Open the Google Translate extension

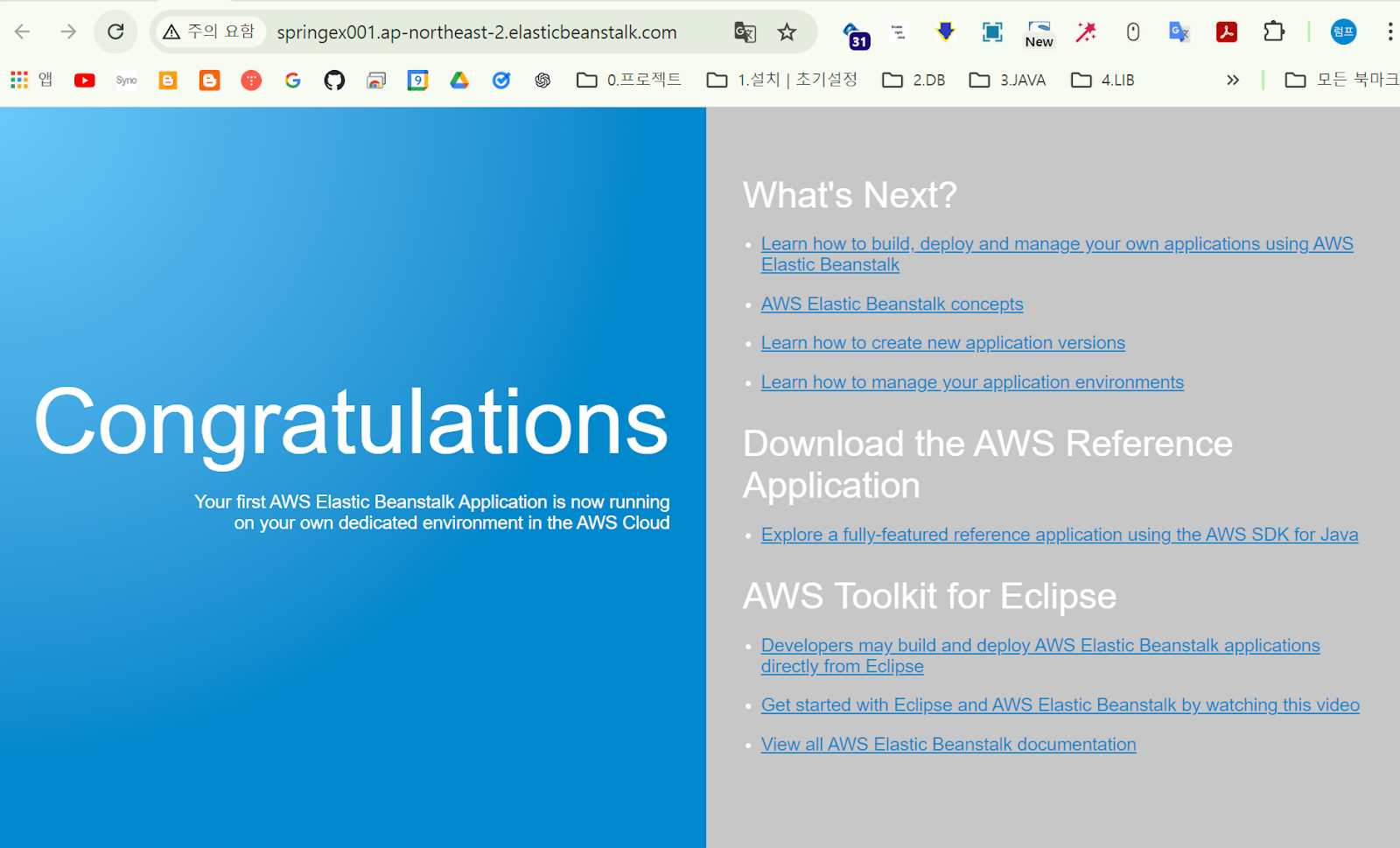(x=1179, y=32)
